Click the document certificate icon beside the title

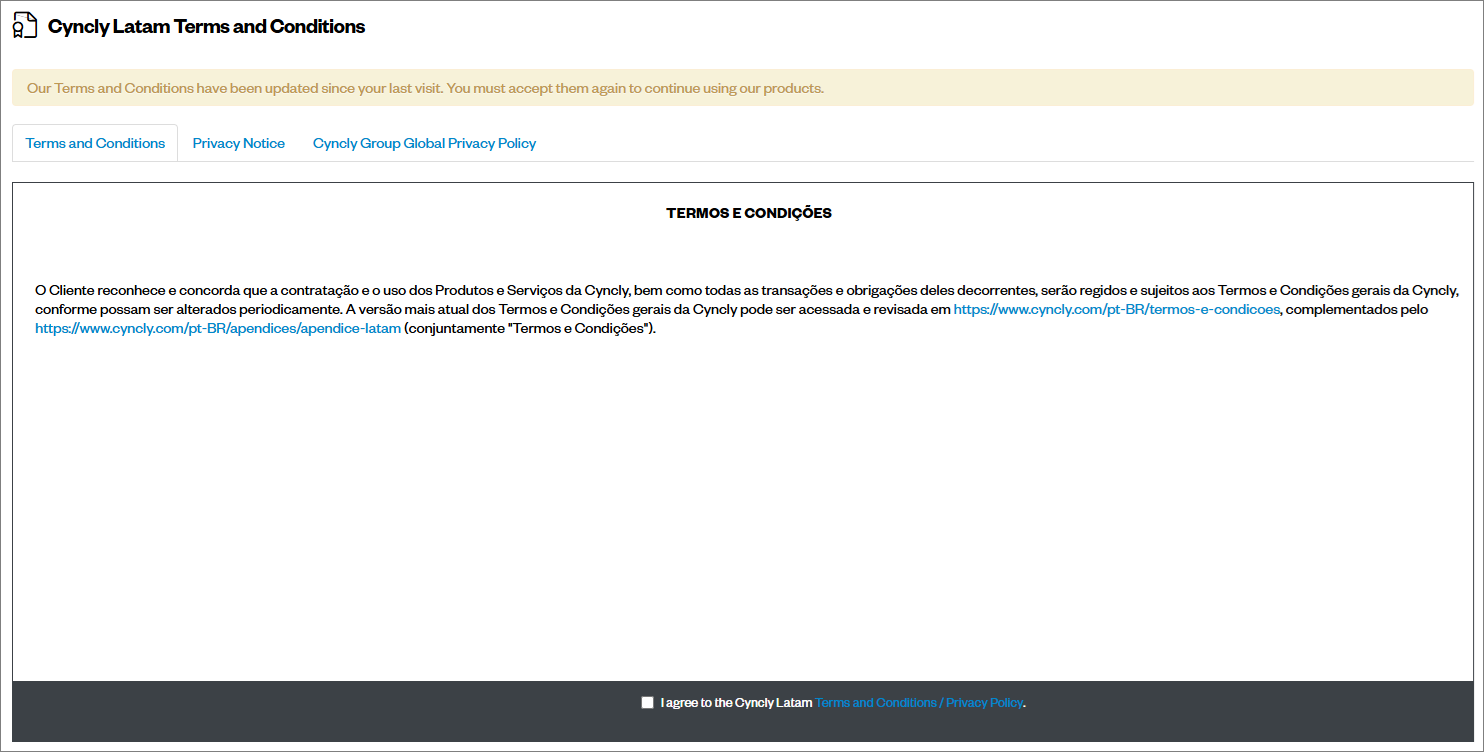click(x=25, y=26)
